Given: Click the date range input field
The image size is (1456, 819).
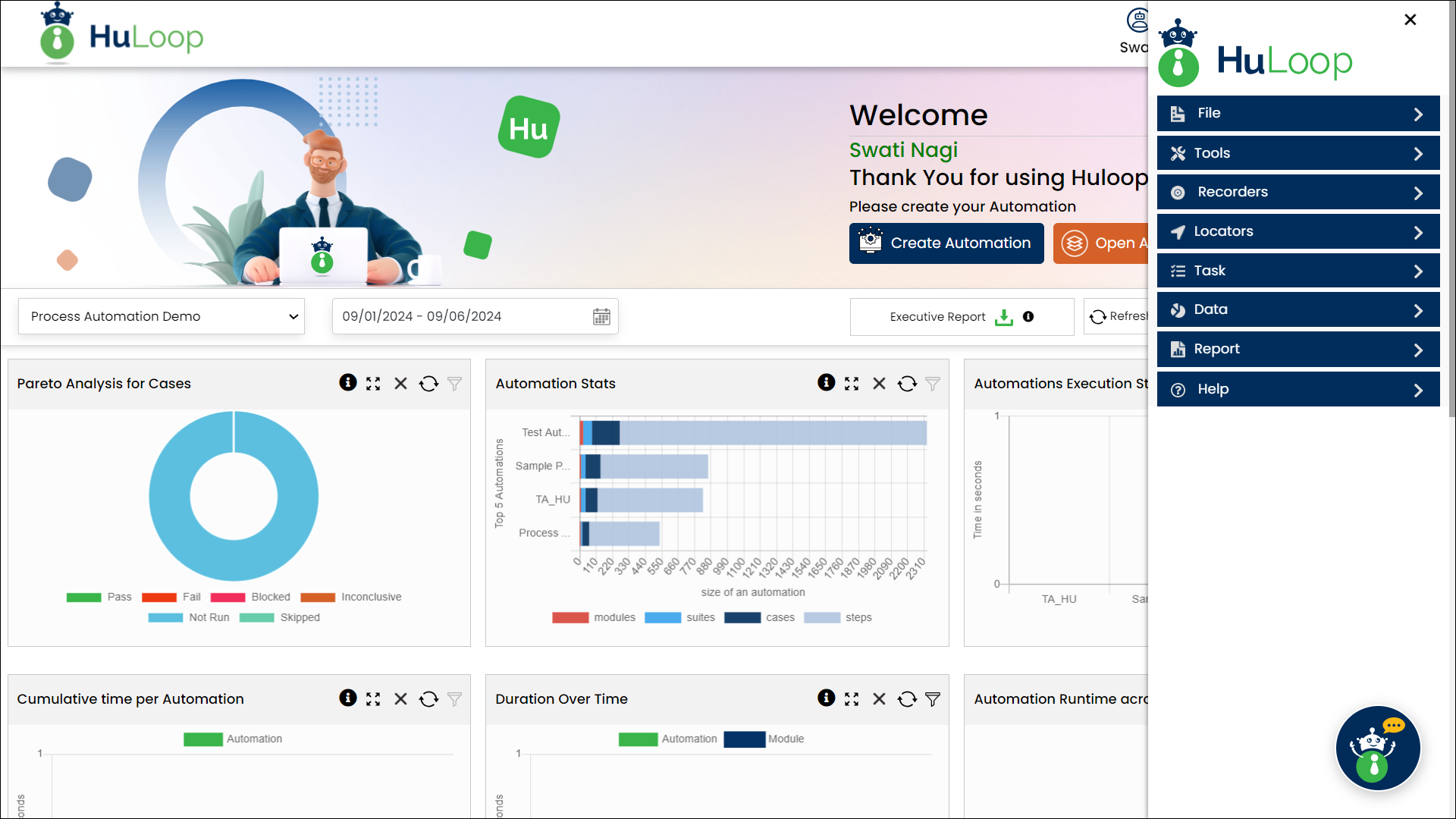Looking at the screenshot, I should coord(475,316).
